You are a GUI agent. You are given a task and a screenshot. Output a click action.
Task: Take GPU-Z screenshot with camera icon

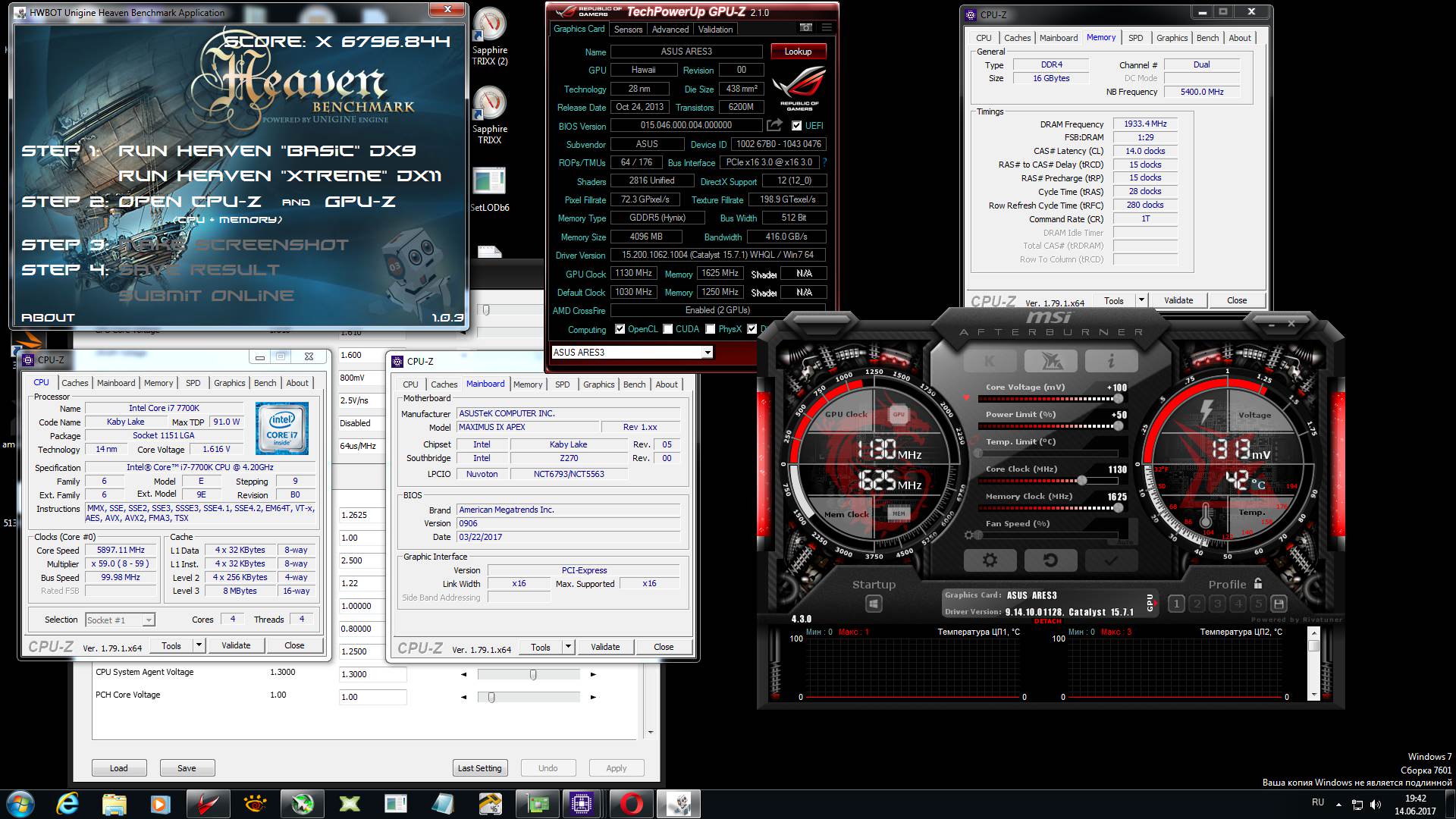[x=805, y=28]
